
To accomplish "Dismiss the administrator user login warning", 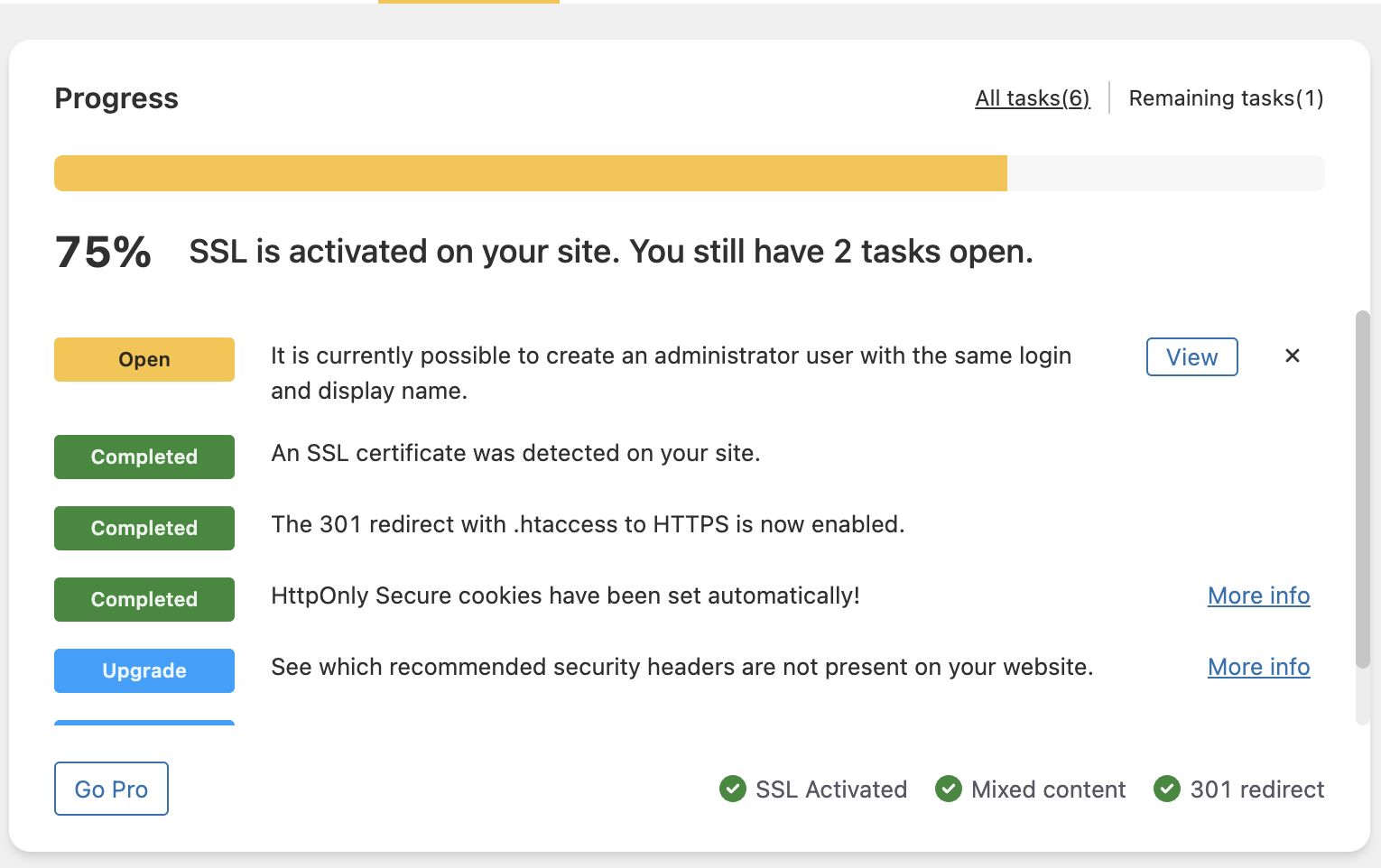I will click(x=1292, y=356).
